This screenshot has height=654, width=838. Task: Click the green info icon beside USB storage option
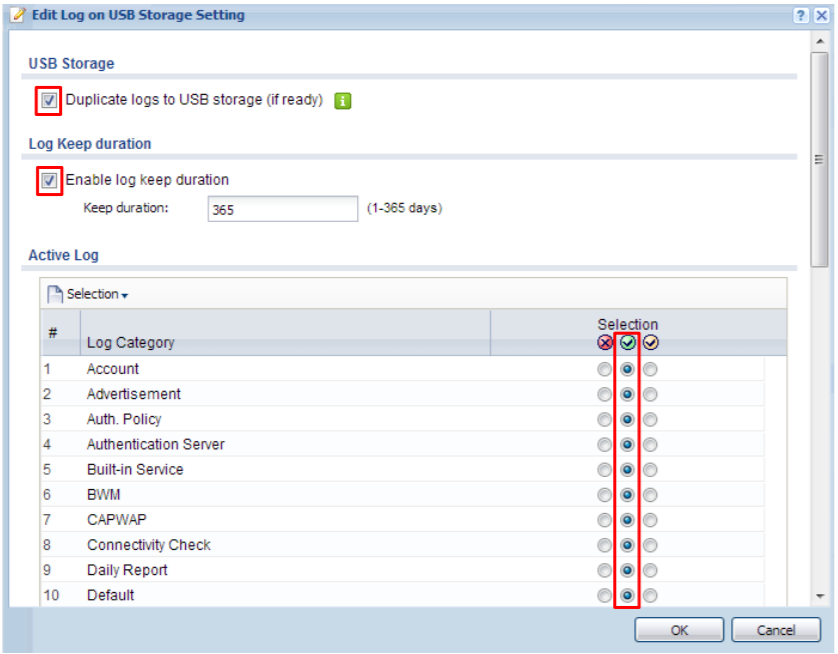(x=341, y=100)
